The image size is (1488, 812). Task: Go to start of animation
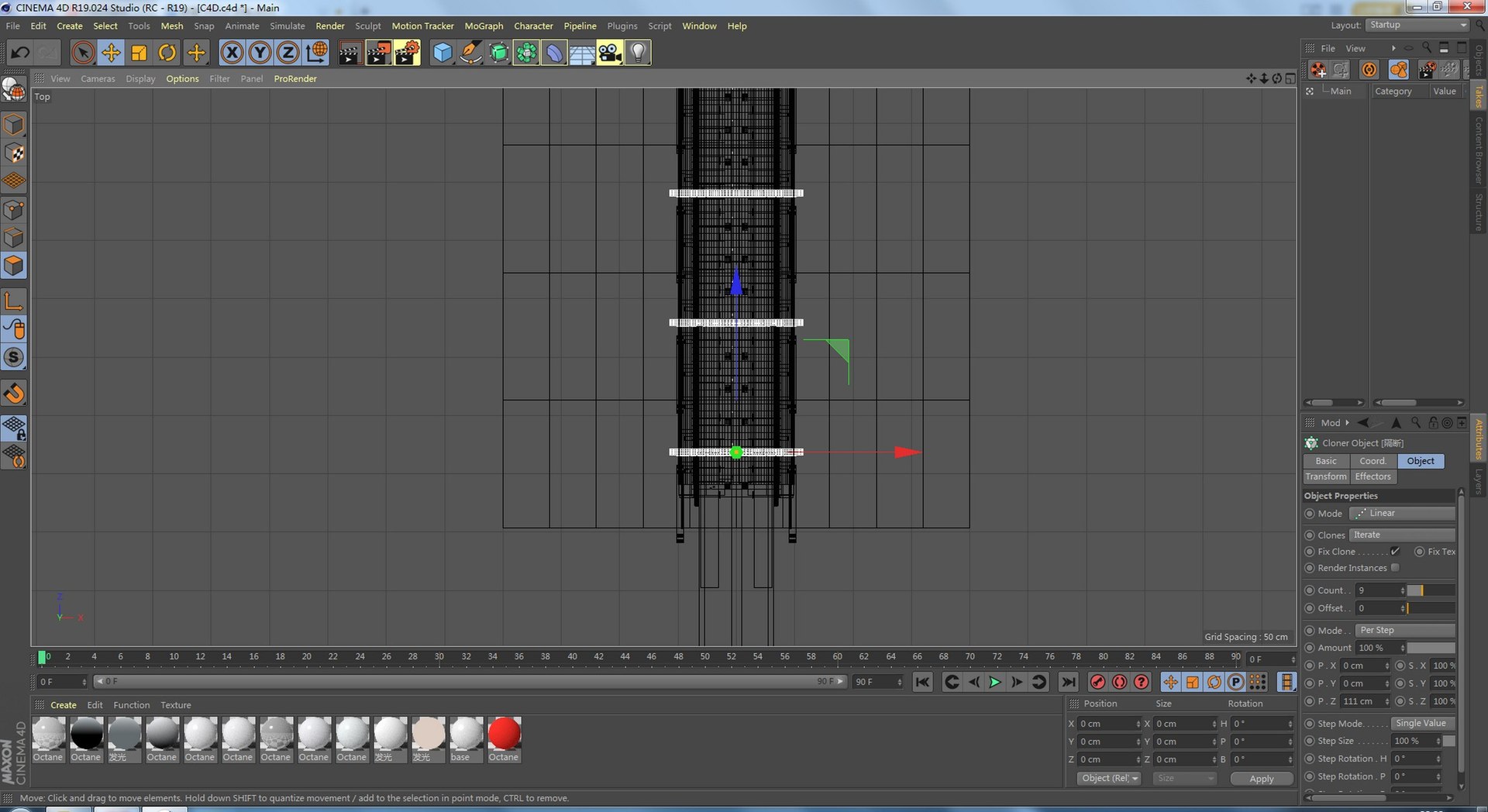click(922, 682)
